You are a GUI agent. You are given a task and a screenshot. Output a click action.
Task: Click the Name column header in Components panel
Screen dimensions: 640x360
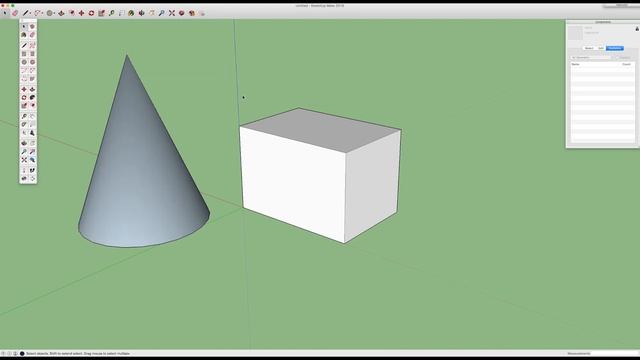pyautogui.click(x=576, y=64)
